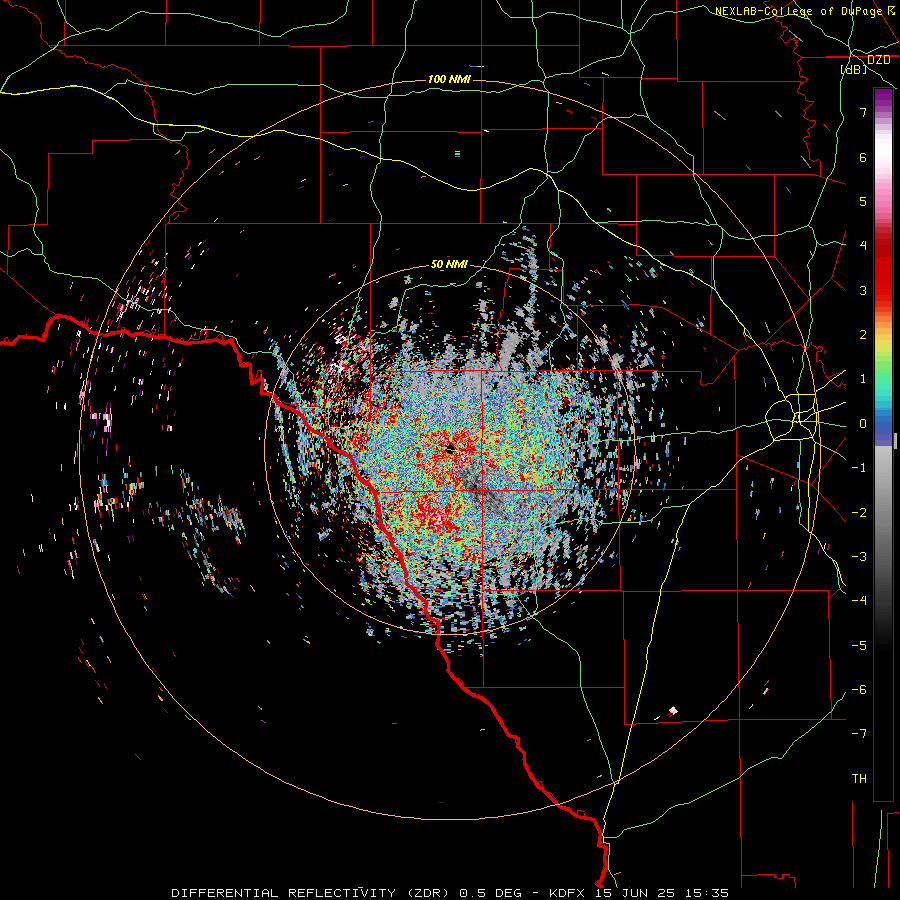The height and width of the screenshot is (900, 900).
Task: Click the white echo blob in the southeast county
Action: [673, 712]
